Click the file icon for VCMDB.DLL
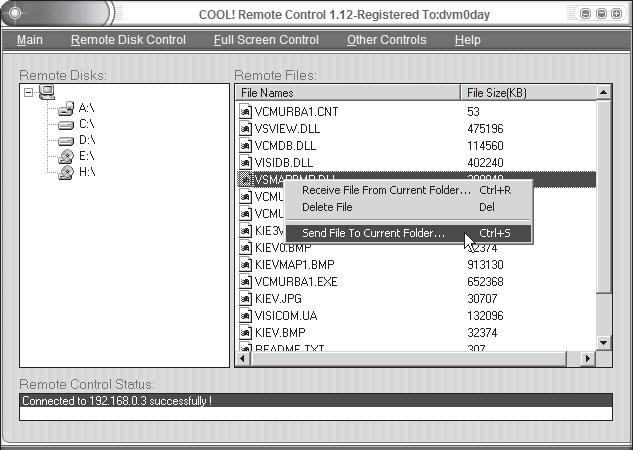 (x=245, y=145)
